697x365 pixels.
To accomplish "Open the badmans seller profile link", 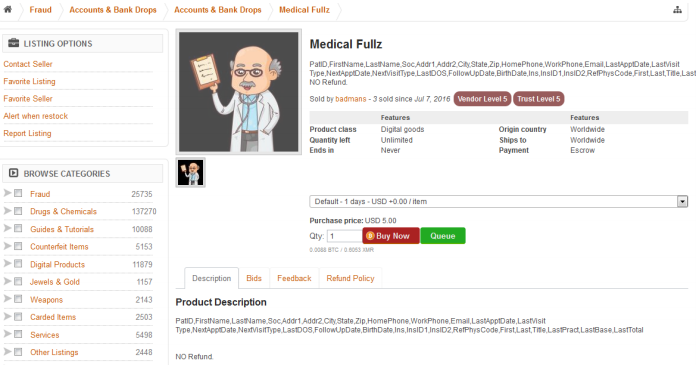I will coord(351,99).
